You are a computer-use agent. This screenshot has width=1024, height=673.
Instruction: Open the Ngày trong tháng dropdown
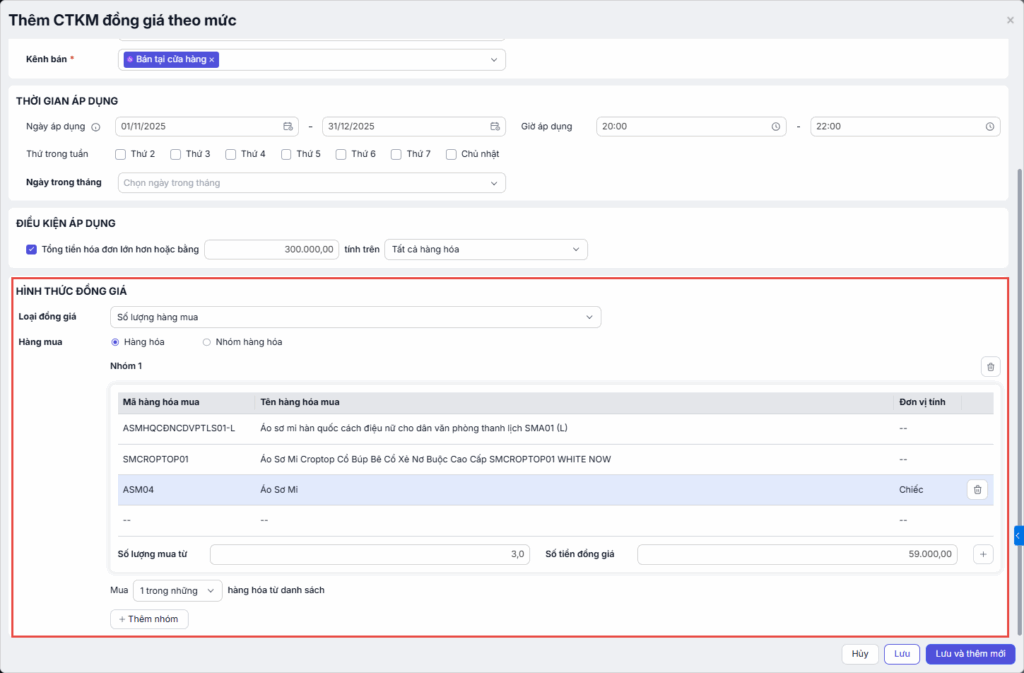(x=311, y=183)
